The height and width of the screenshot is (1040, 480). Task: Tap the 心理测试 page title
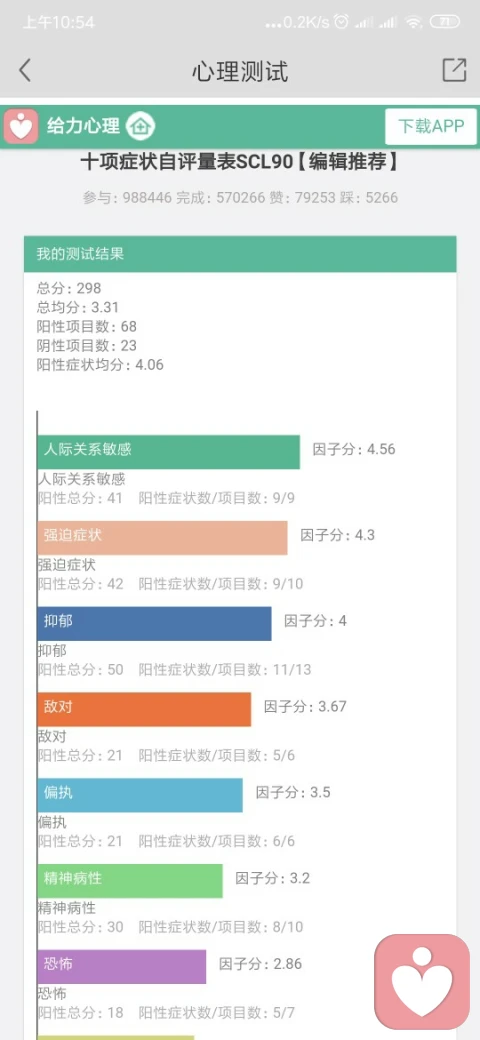pyautogui.click(x=240, y=71)
